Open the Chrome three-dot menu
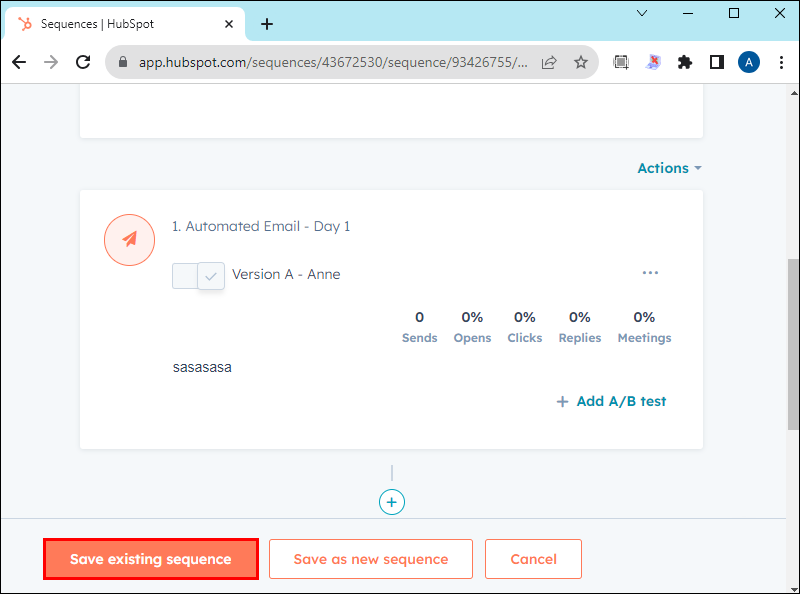Screen dimensions: 800x594 tap(781, 62)
